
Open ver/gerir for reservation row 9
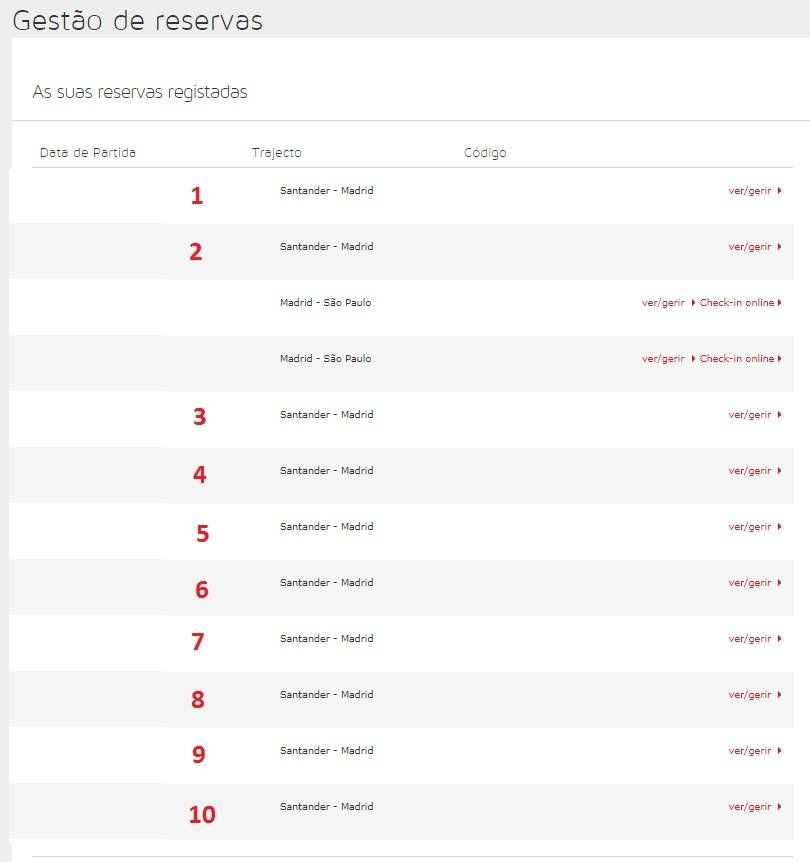point(750,752)
